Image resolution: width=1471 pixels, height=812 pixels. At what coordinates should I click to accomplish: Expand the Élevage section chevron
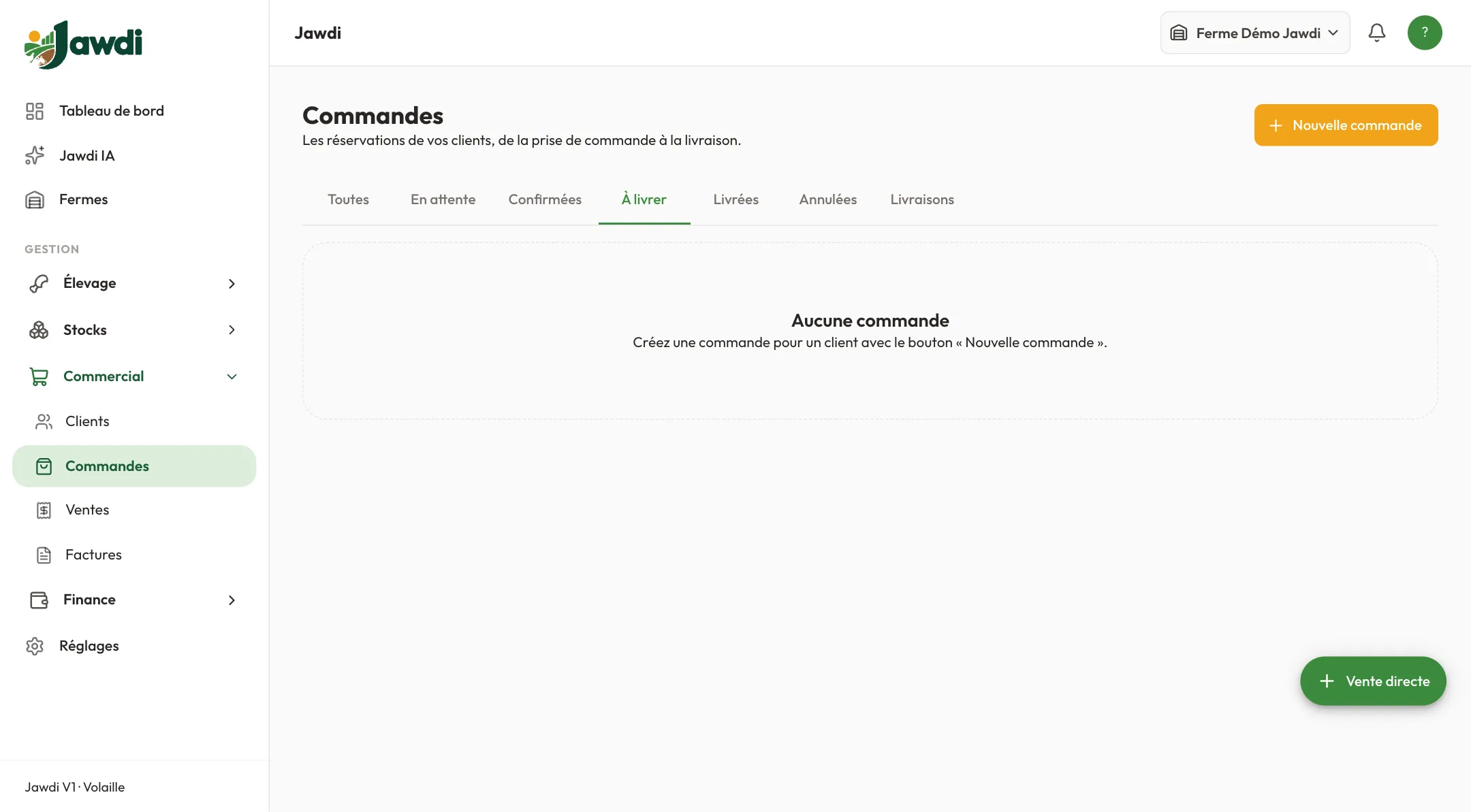pyautogui.click(x=232, y=283)
